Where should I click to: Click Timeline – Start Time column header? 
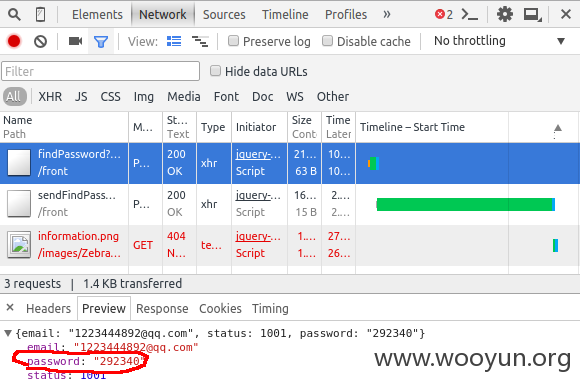click(412, 127)
